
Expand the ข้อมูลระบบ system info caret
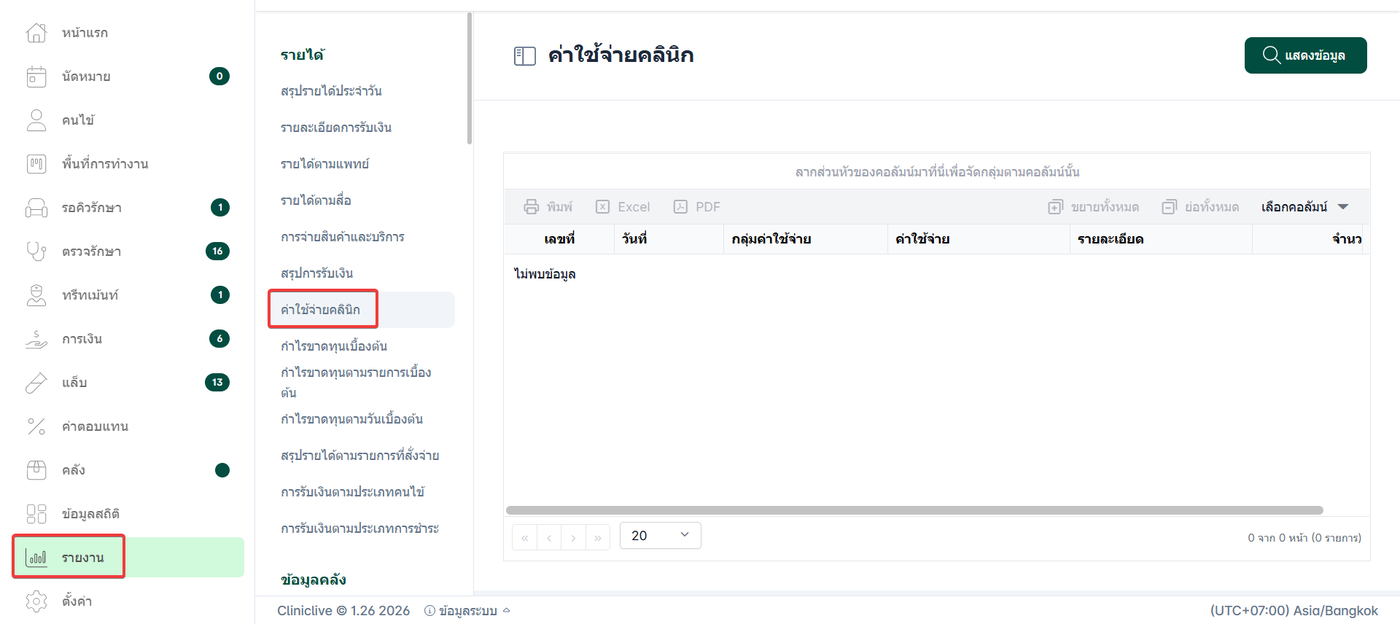click(x=506, y=610)
